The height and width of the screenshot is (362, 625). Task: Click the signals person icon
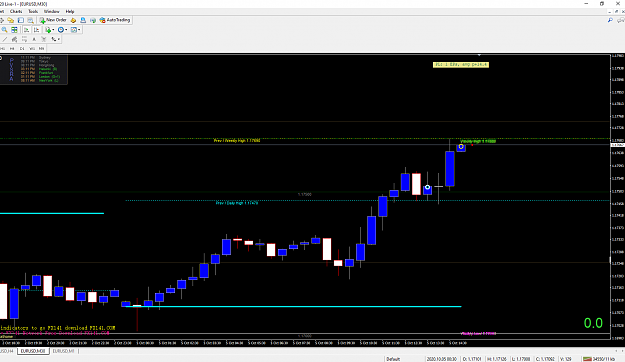(83, 20)
